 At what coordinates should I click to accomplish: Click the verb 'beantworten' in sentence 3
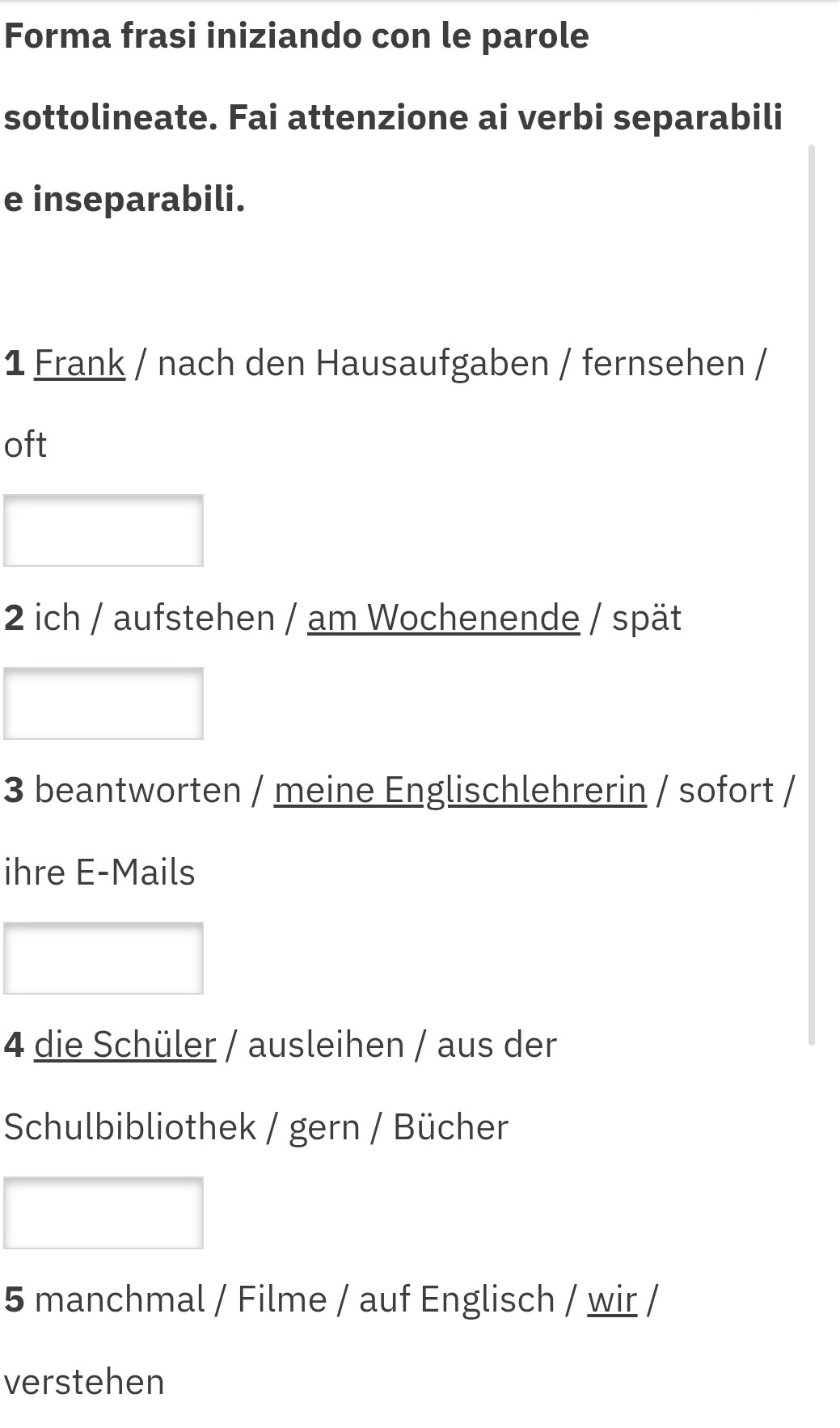137,790
